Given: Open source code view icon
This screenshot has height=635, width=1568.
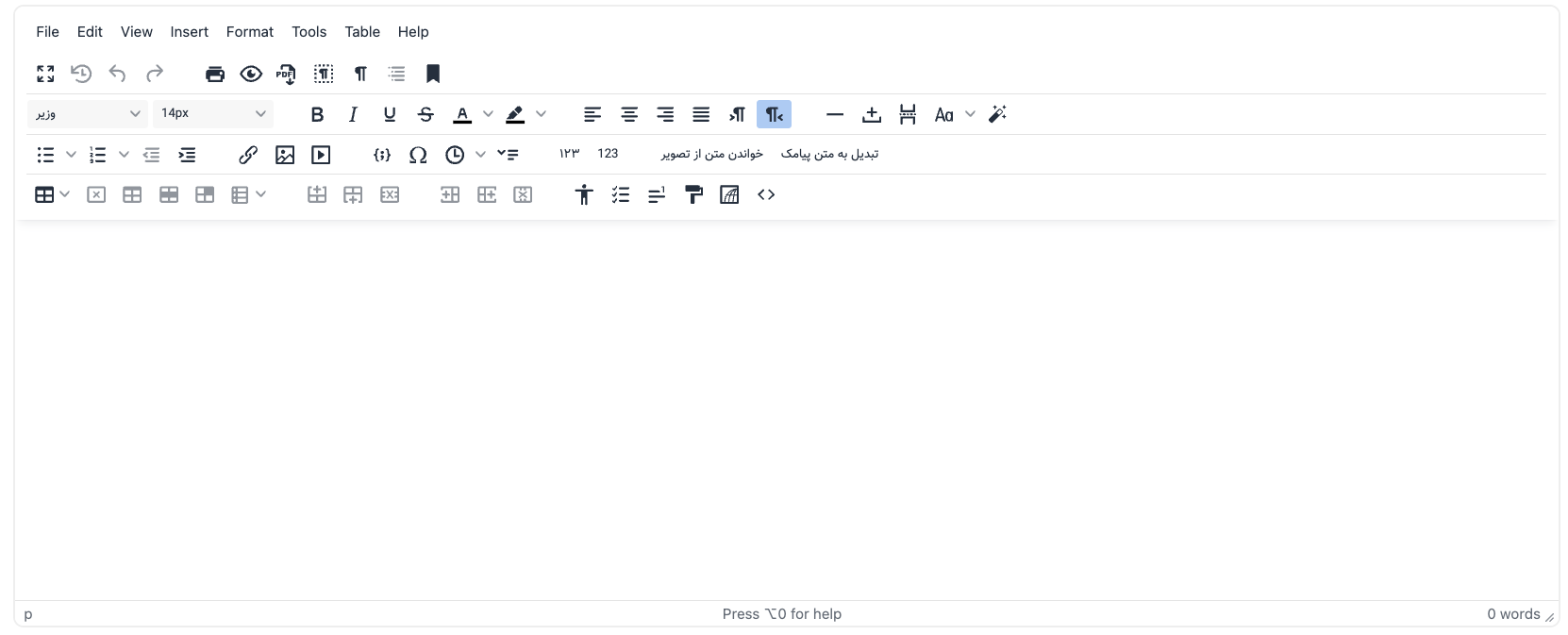Looking at the screenshot, I should coord(766,194).
